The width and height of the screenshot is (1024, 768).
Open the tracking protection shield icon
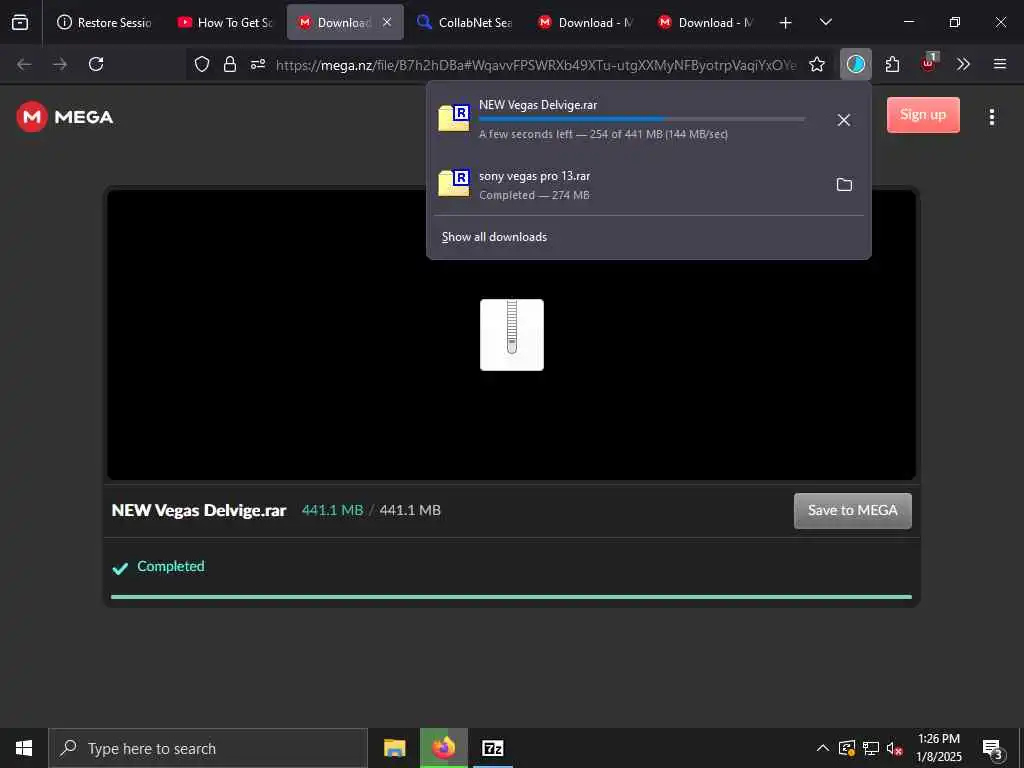[x=202, y=64]
